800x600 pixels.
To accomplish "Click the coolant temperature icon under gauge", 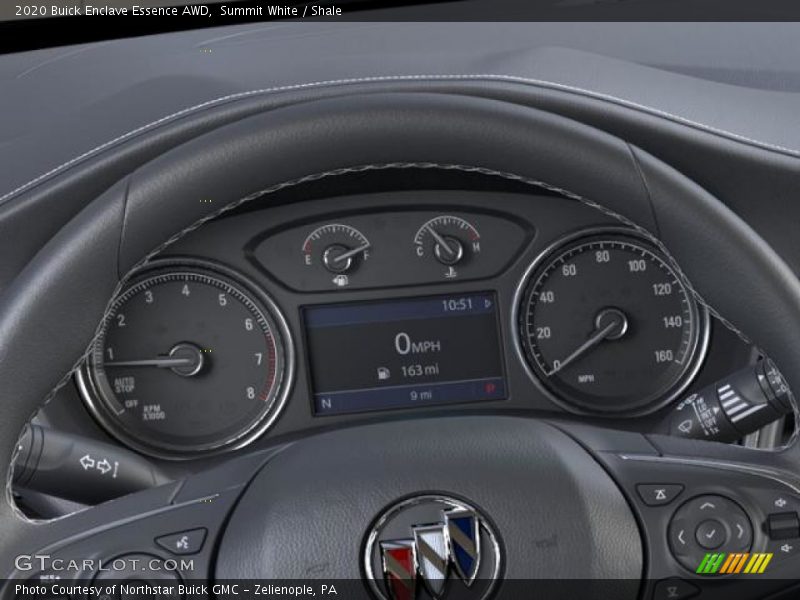I will pyautogui.click(x=451, y=272).
